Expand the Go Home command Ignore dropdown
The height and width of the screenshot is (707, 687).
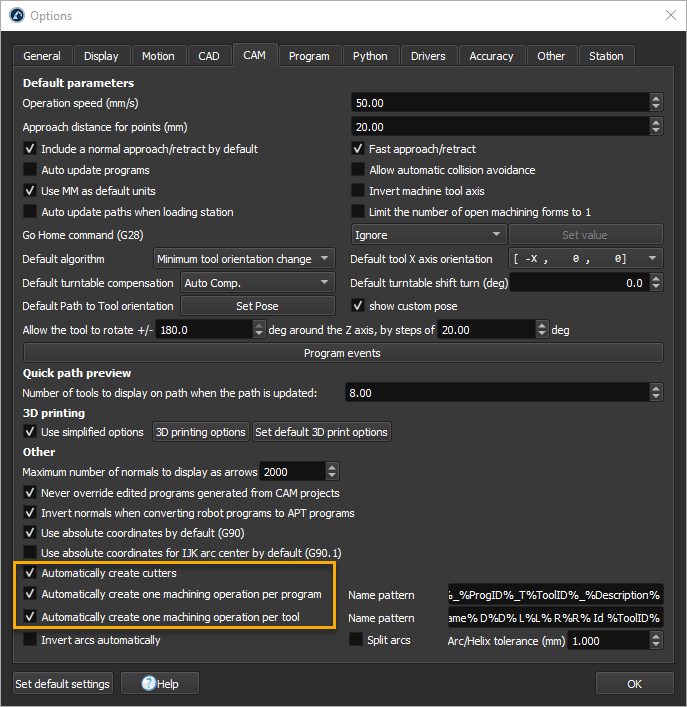pos(428,235)
